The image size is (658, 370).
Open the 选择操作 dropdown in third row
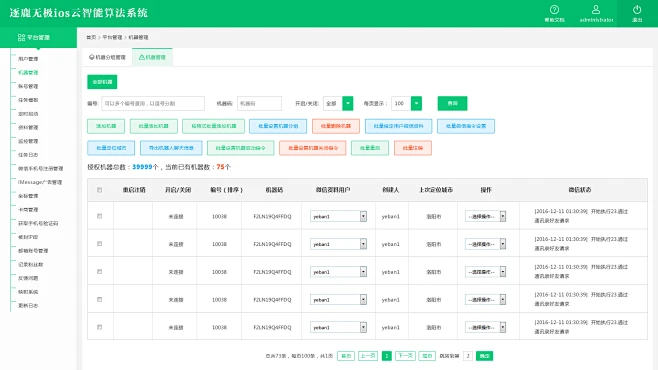[x=486, y=272]
